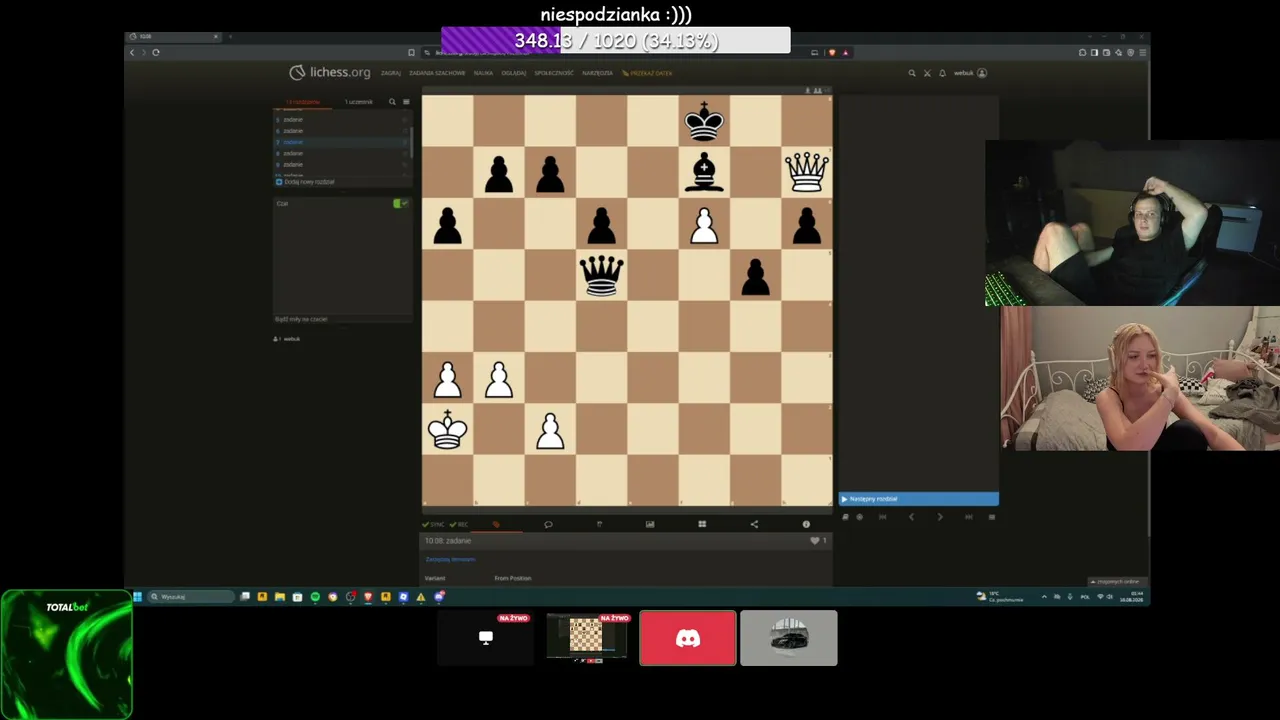Click the black bishop on f7
Image resolution: width=1280 pixels, height=720 pixels.
click(x=704, y=171)
